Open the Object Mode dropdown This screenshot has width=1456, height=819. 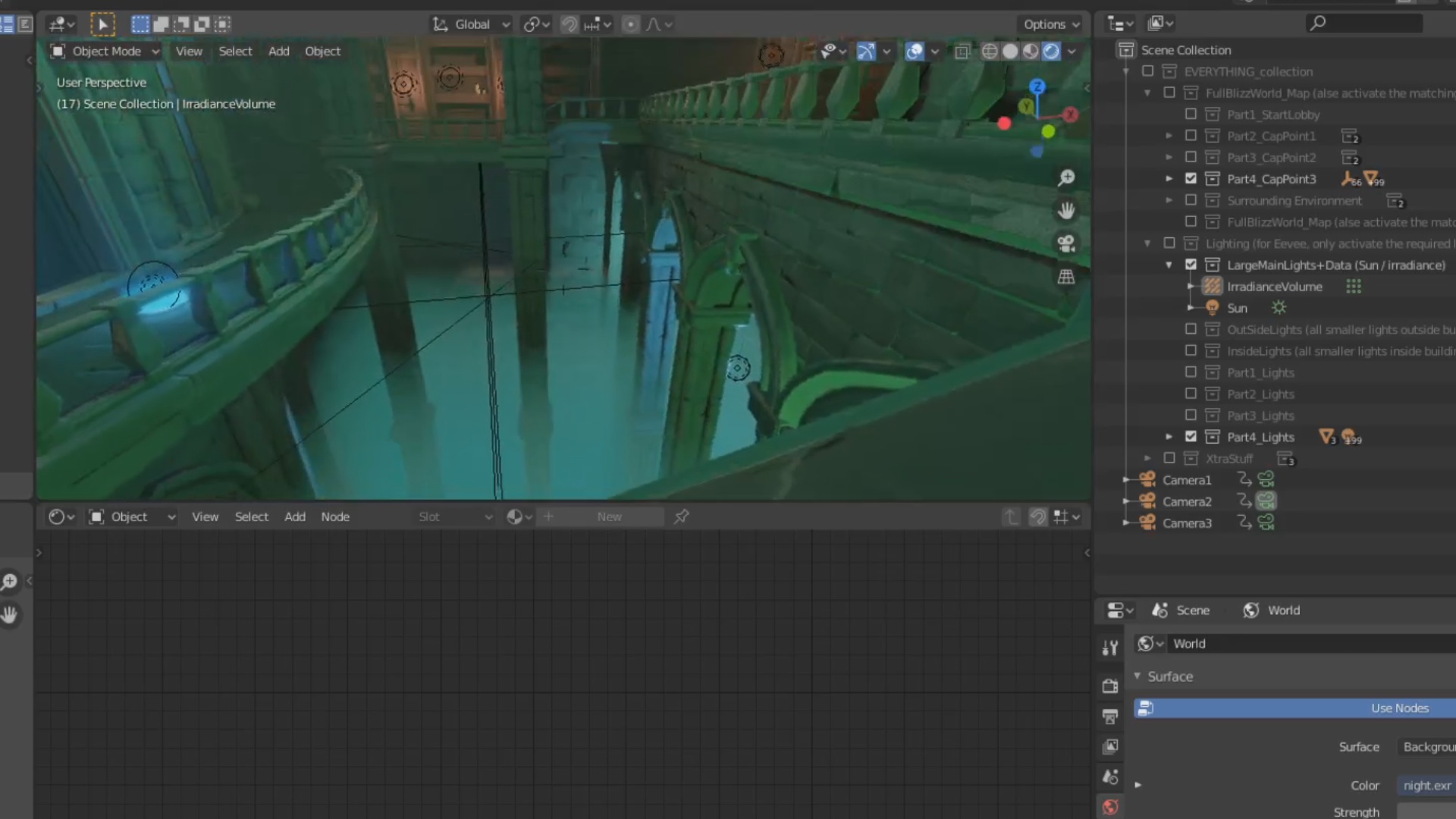tap(105, 51)
